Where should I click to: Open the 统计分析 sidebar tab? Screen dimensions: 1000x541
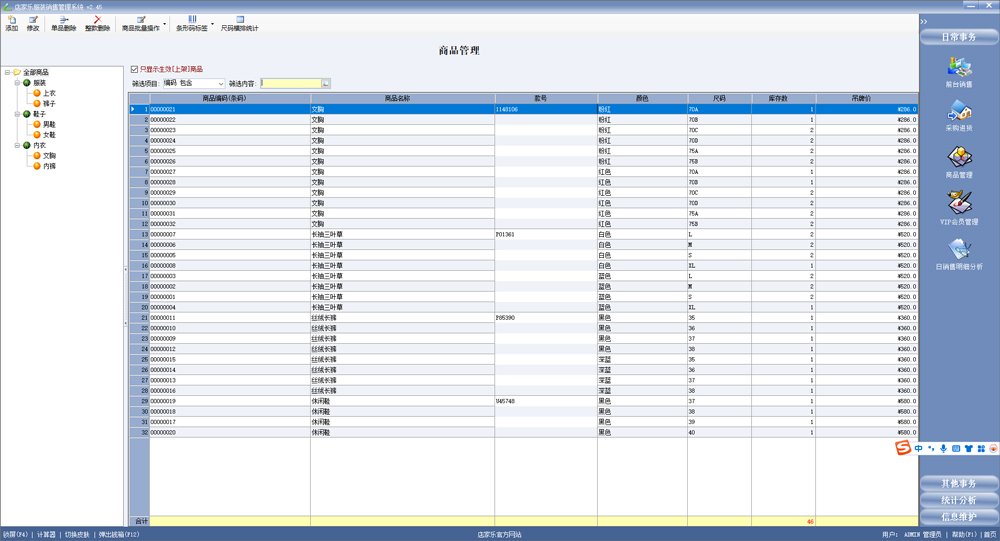coord(959,500)
